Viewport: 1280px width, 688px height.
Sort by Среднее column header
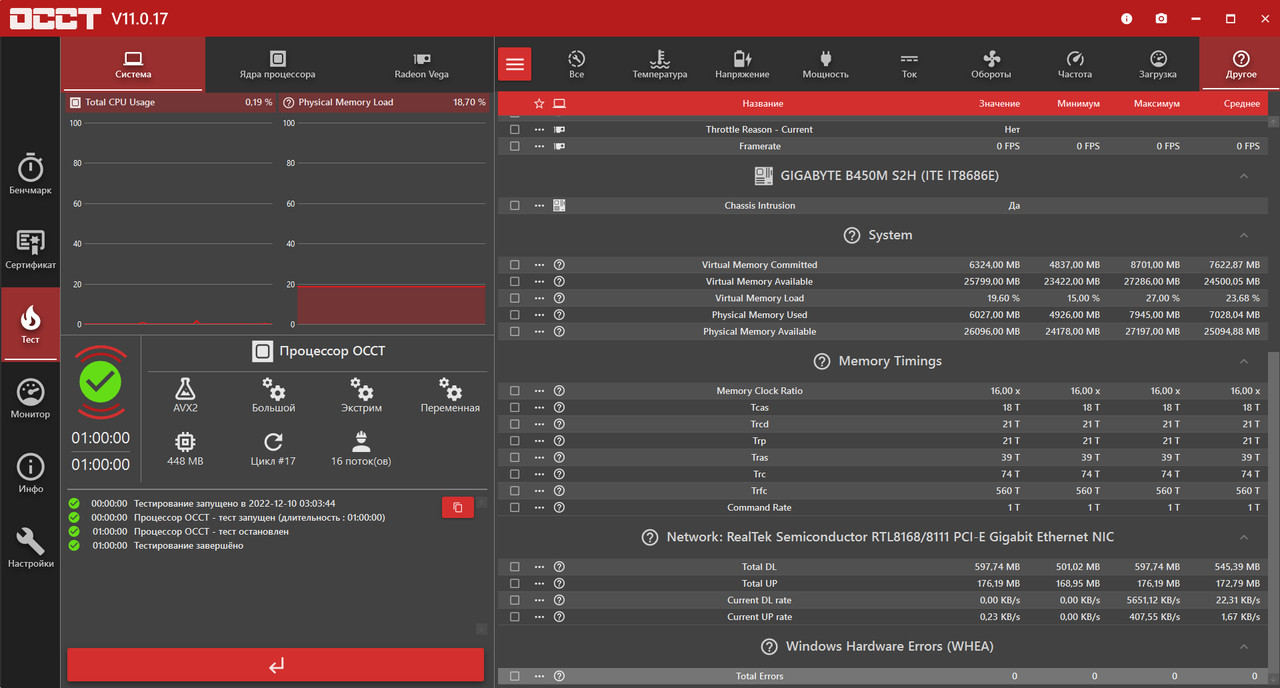pos(1242,104)
